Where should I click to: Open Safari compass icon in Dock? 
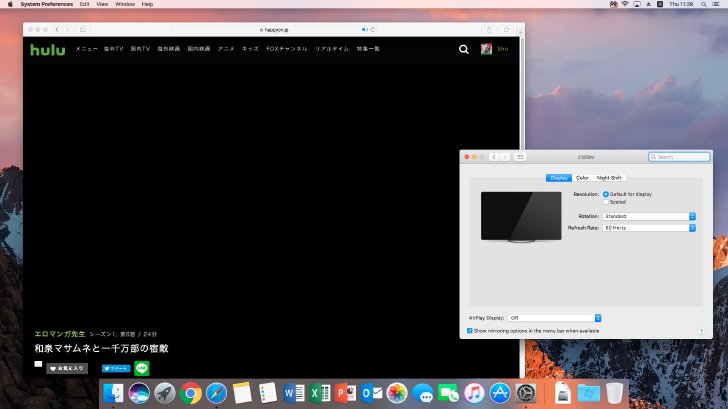click(216, 393)
